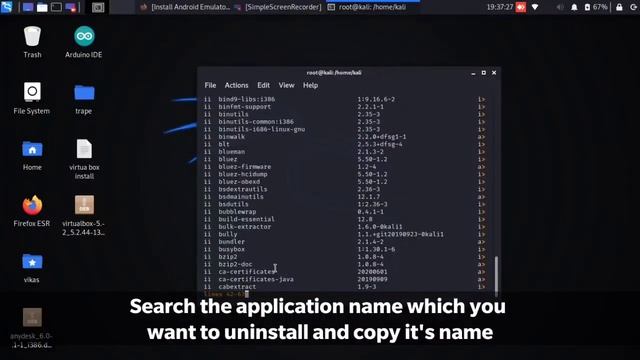The height and width of the screenshot is (360, 640).
Task: Click the lock screen padlock icon
Action: point(619,7)
